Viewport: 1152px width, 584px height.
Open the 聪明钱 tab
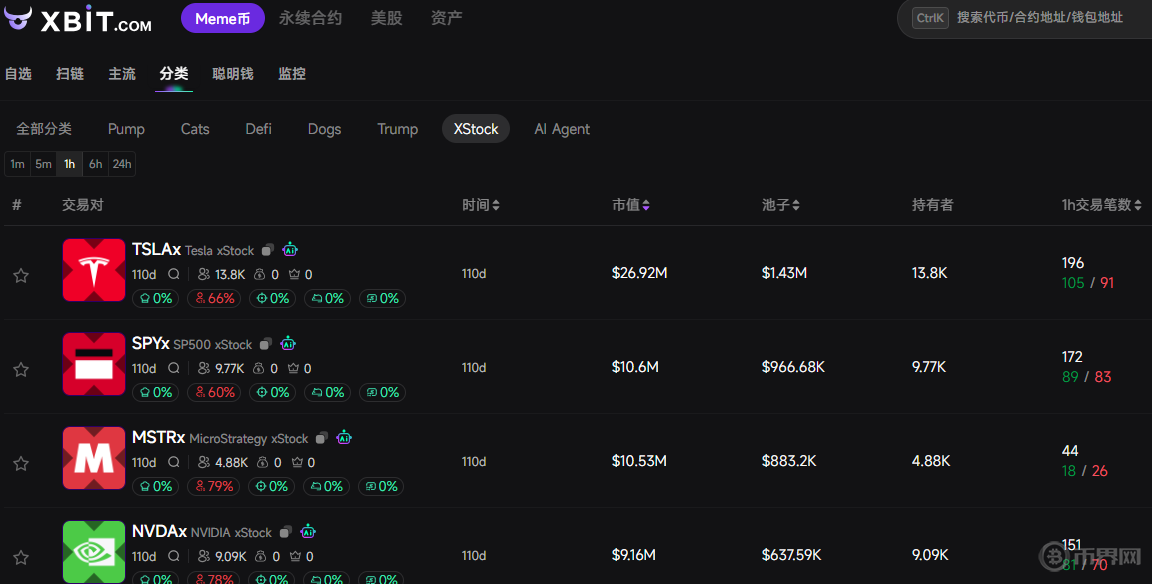coord(233,74)
